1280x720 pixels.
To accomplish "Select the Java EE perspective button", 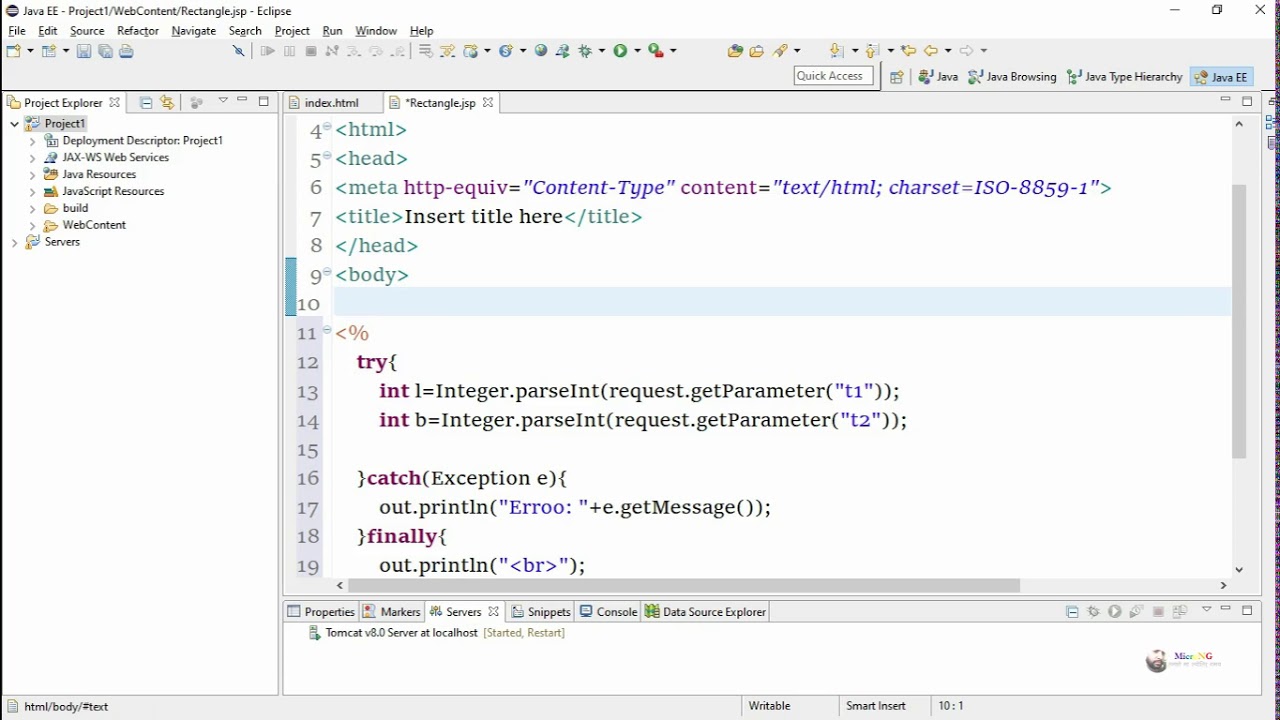I will pyautogui.click(x=1220, y=76).
